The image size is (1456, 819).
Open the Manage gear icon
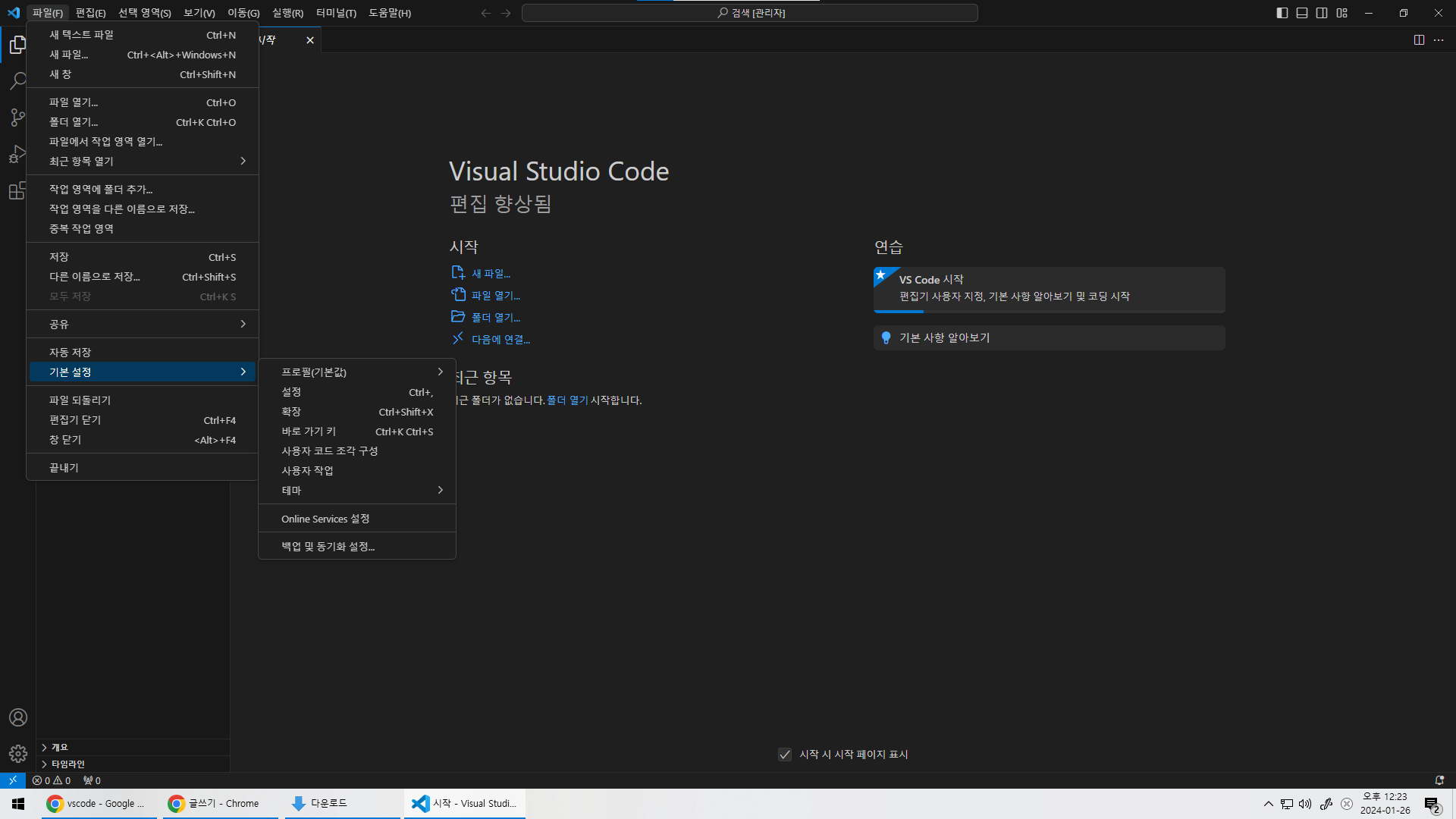(17, 754)
